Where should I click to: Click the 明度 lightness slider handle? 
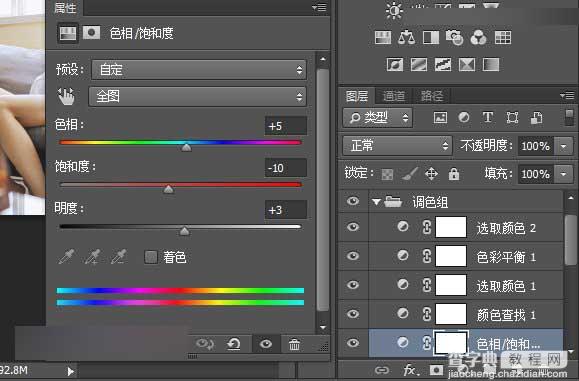[184, 231]
